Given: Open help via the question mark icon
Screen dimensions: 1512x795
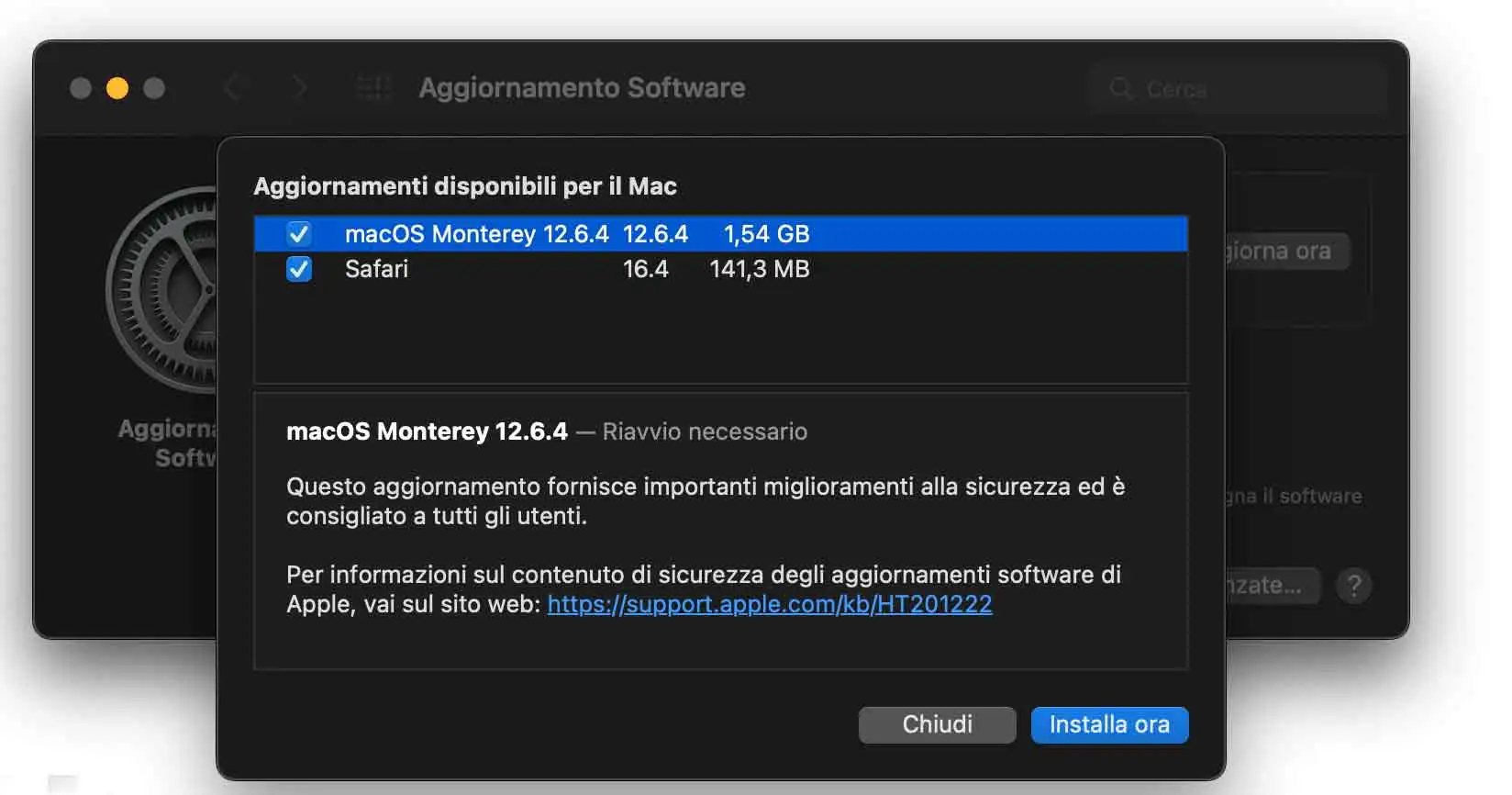Looking at the screenshot, I should pos(1354,586).
